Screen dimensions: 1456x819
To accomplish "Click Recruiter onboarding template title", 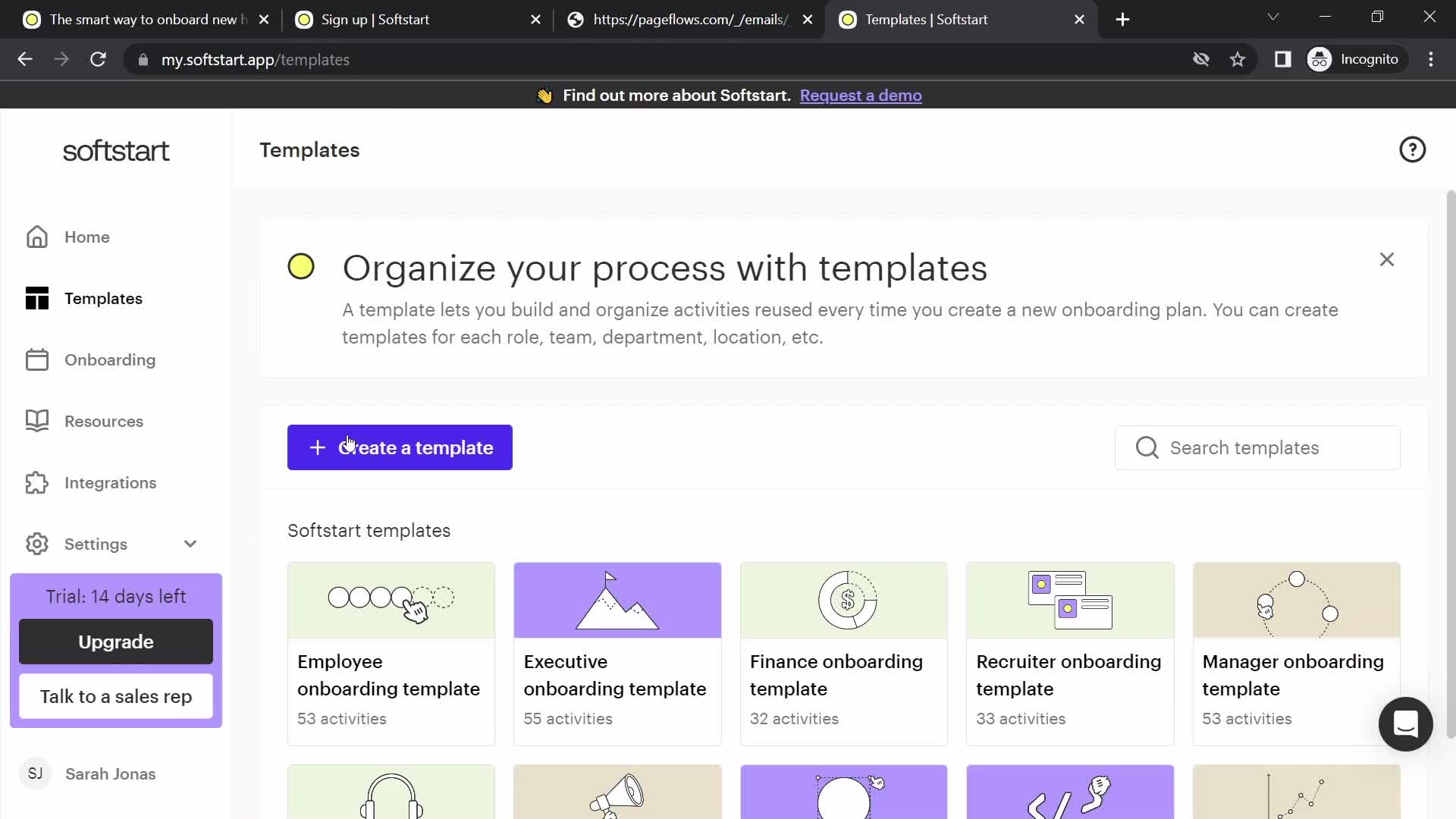I will click(1068, 675).
